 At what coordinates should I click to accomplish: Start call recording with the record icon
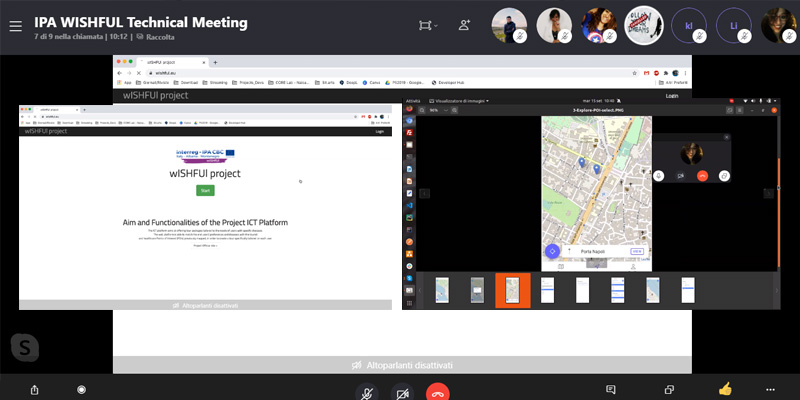coord(81,390)
